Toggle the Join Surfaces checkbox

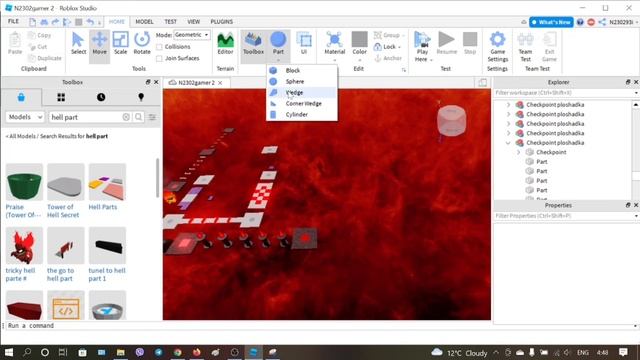coord(159,59)
